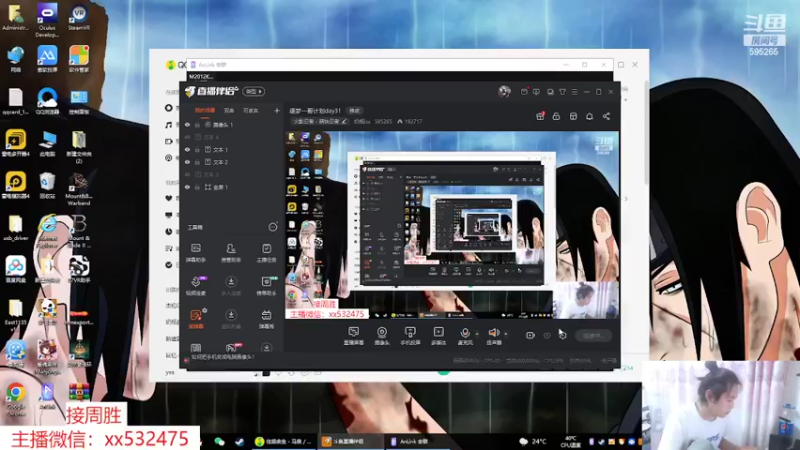Open SteamVR desktop shortcut
Viewport: 800px width, 450px height.
pos(79,18)
